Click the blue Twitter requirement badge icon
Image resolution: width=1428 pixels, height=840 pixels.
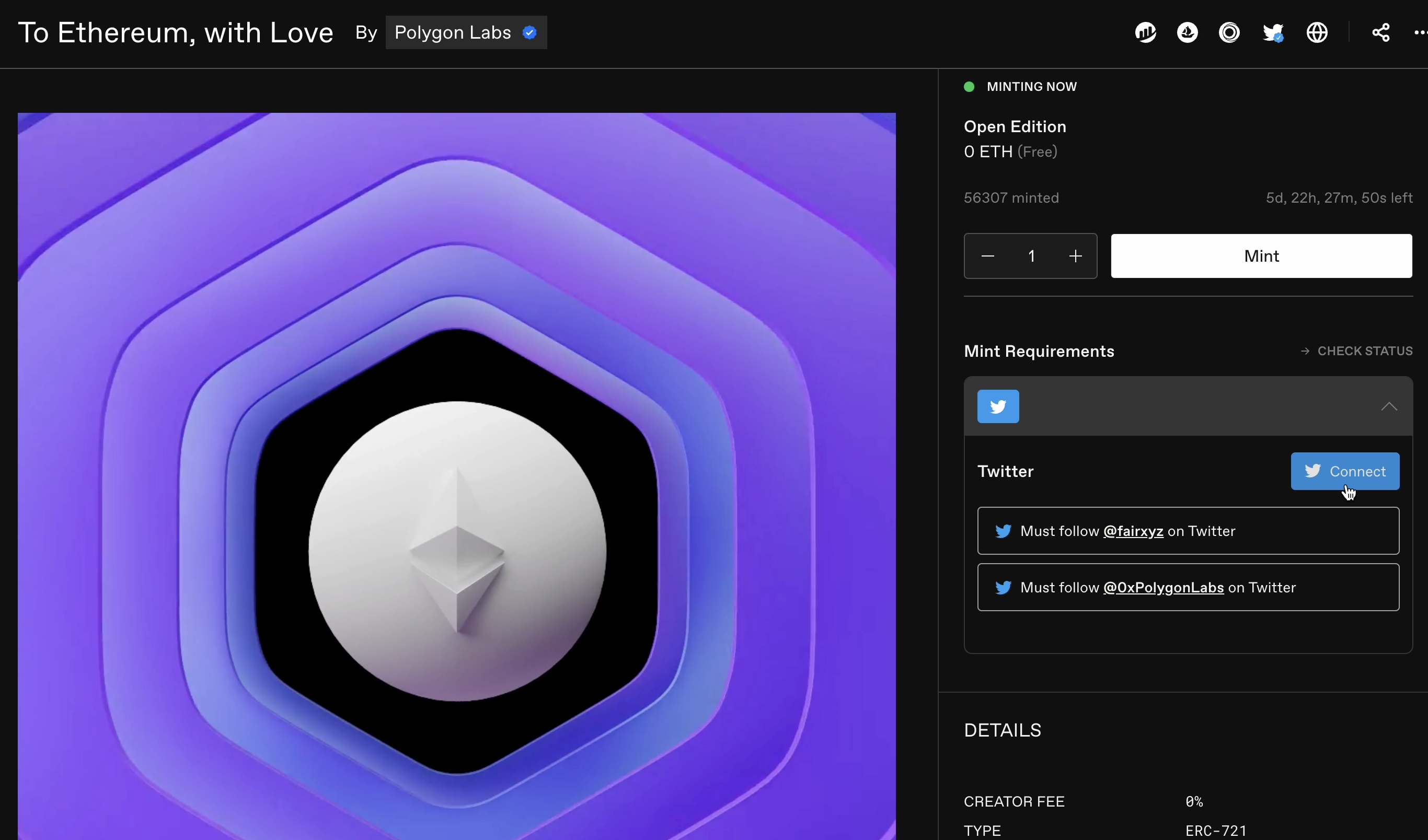998,406
